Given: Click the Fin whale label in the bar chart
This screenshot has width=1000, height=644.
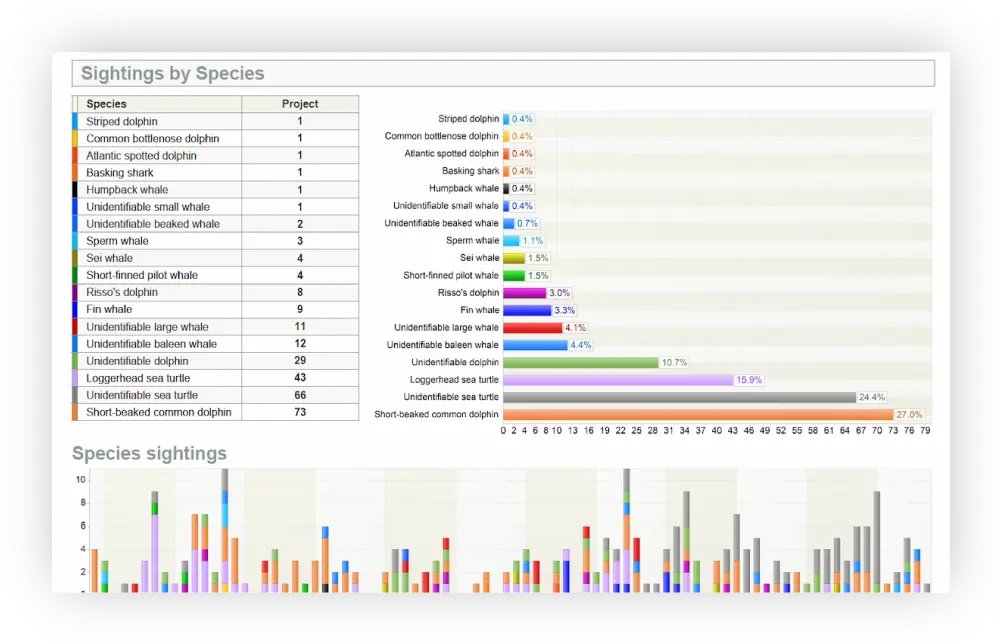Looking at the screenshot, I should [480, 311].
